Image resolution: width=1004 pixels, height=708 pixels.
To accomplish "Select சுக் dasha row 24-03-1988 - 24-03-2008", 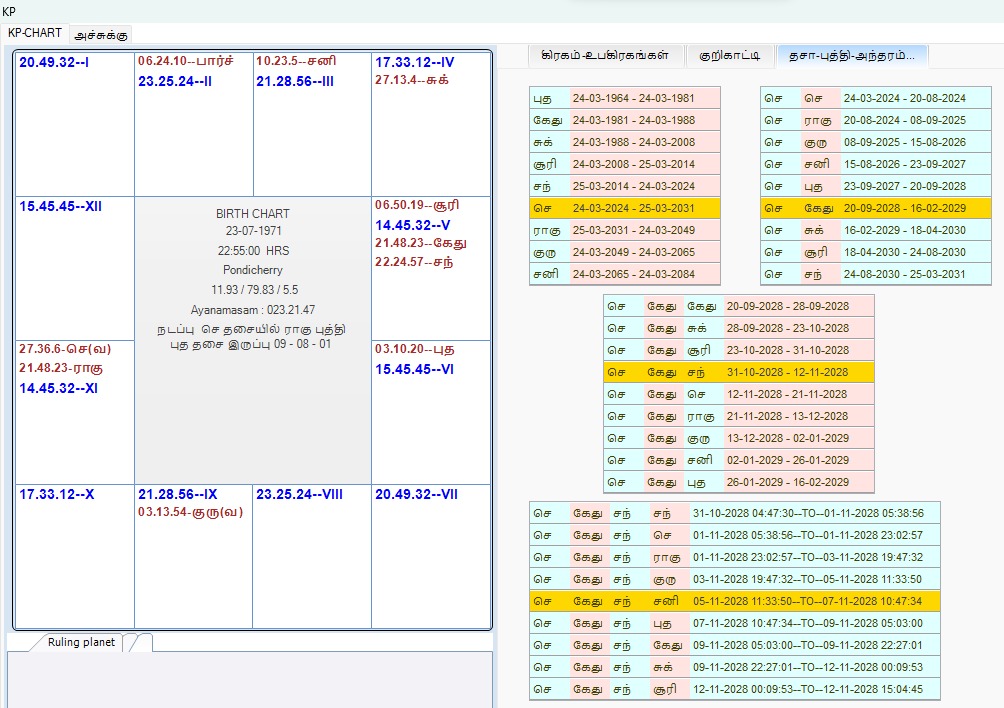I will pos(625,142).
